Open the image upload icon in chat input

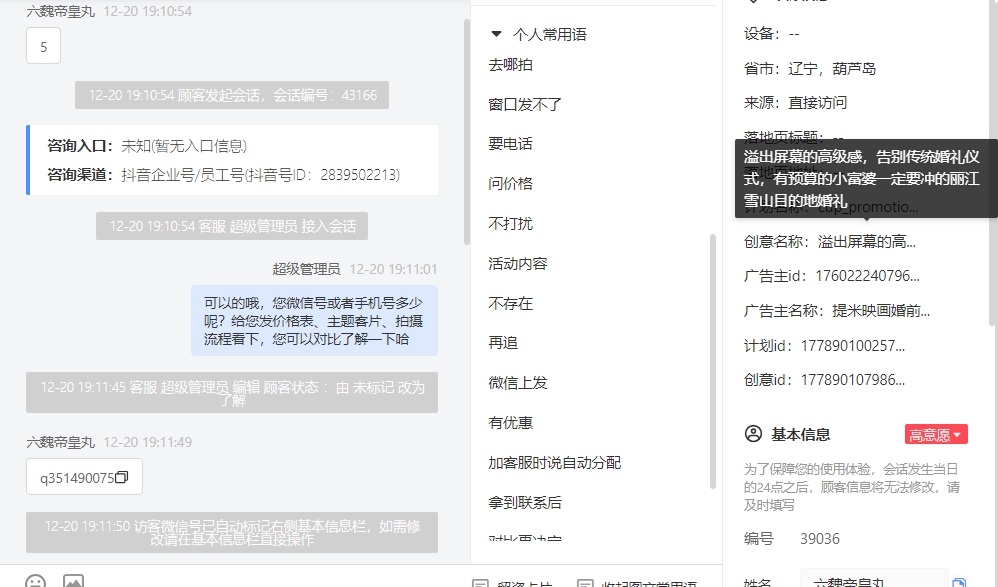tap(73, 581)
